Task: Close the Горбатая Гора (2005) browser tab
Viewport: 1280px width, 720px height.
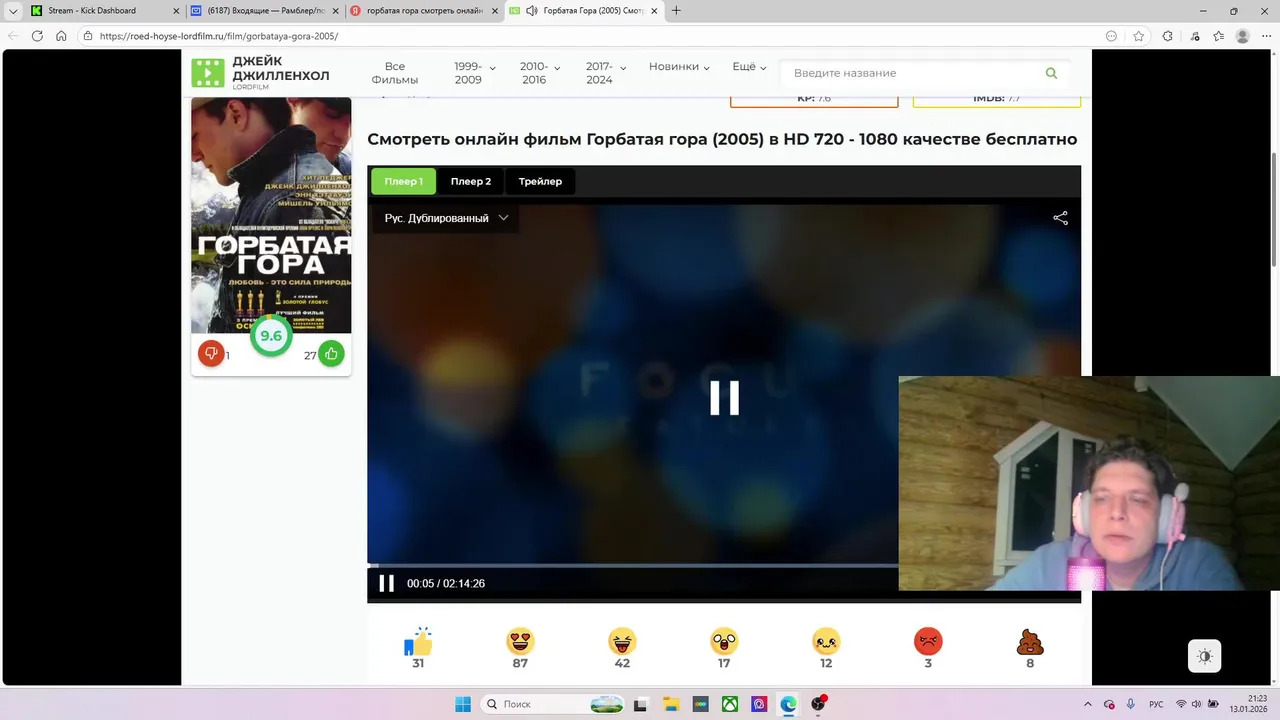Action: pos(654,11)
